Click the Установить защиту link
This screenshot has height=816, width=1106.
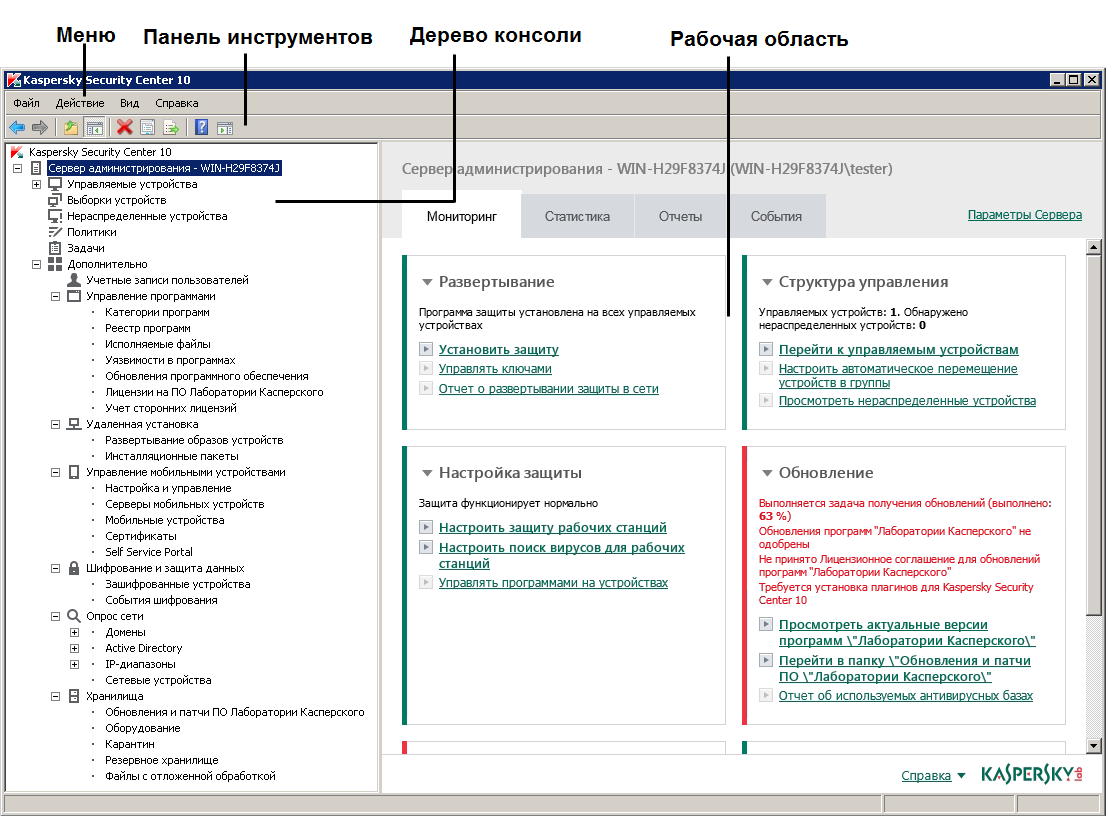pyautogui.click(x=499, y=349)
